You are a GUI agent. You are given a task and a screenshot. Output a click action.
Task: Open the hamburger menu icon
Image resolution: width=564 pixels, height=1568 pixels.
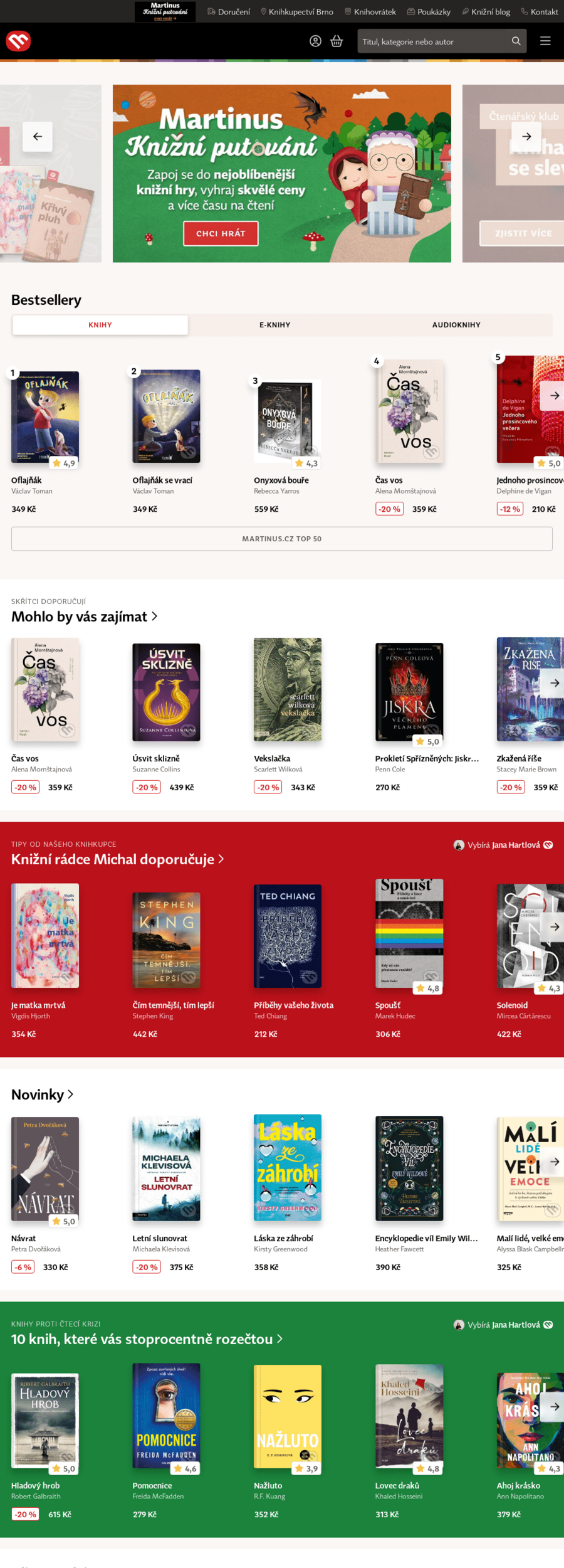545,41
